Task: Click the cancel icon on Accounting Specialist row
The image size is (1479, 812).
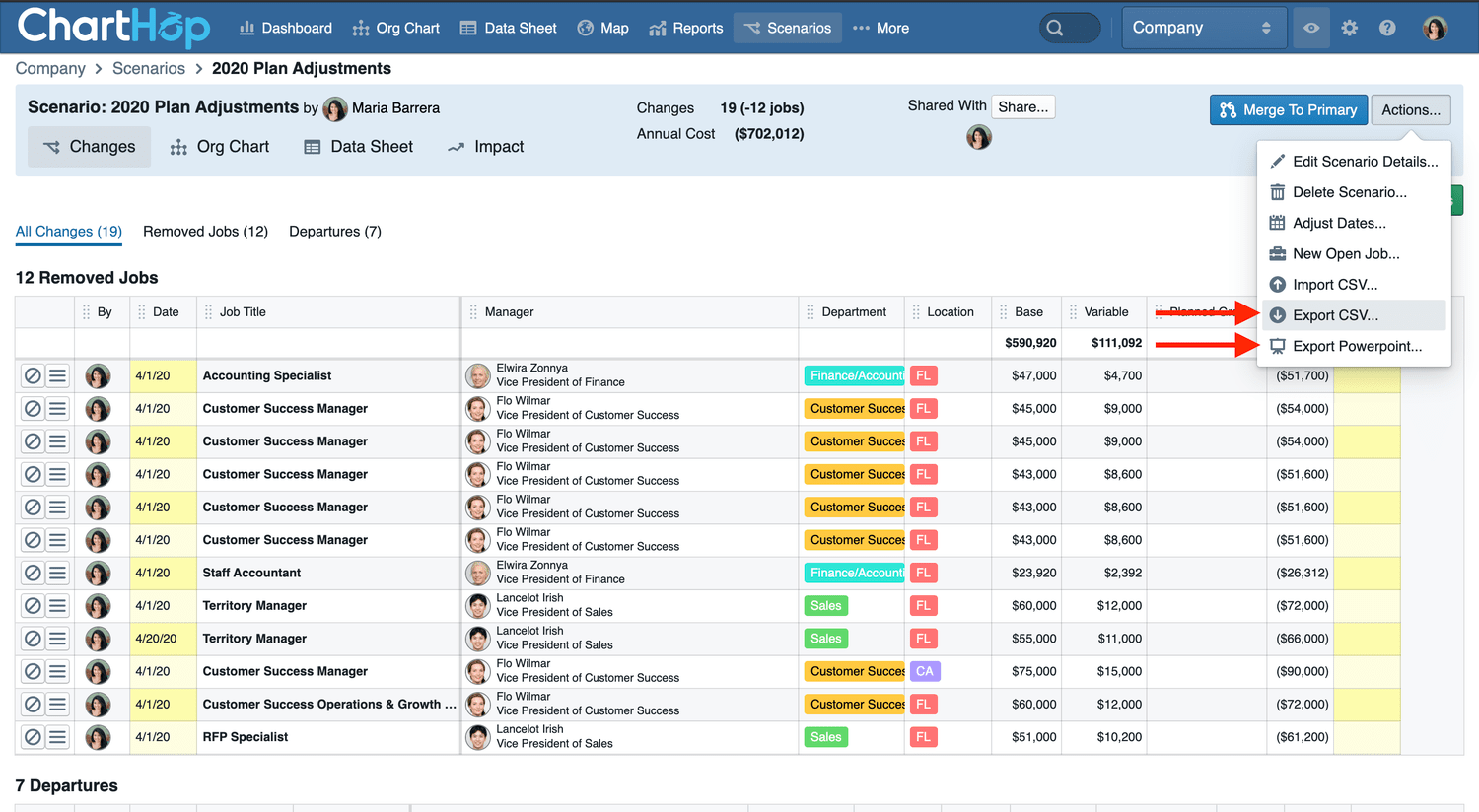Action: 33,375
